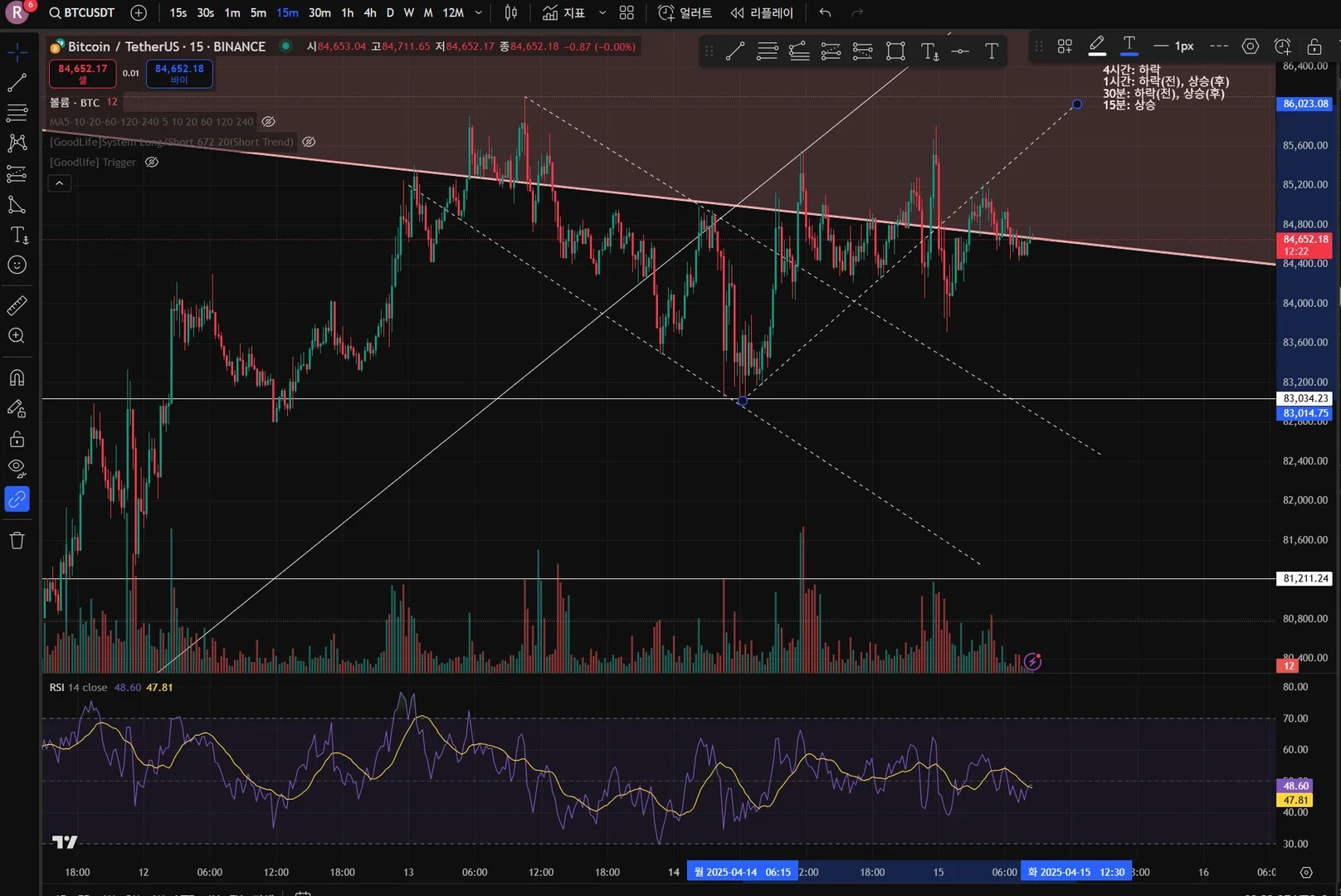Open forecasting and measurement tools in left sidebar
The width and height of the screenshot is (1341, 896).
17,174
